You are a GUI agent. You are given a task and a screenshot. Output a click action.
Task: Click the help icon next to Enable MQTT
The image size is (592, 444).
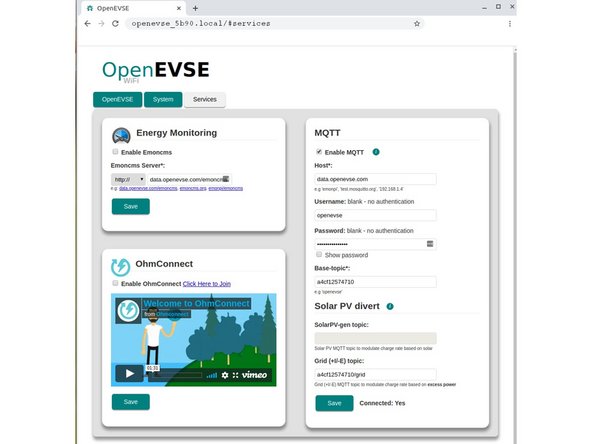click(376, 152)
